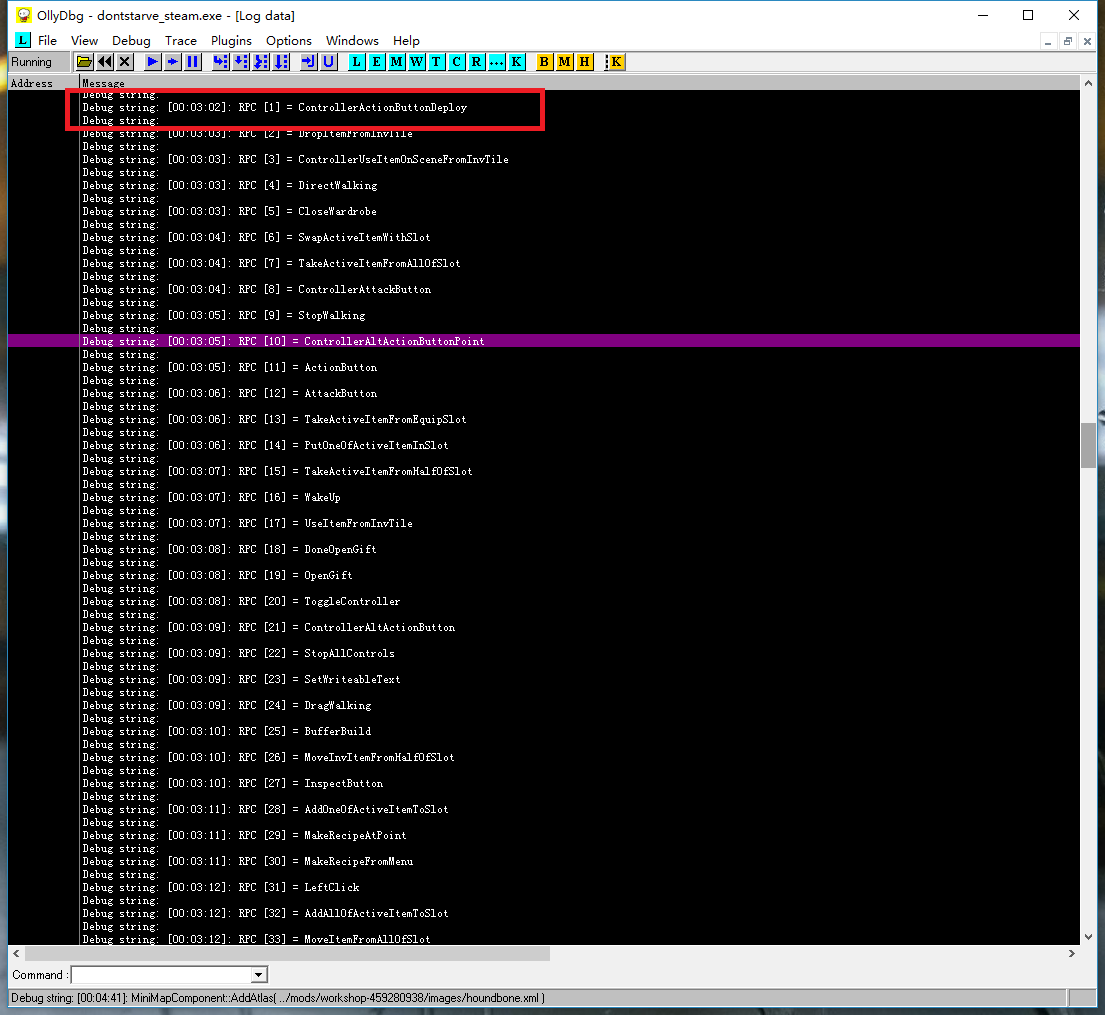Show References with cyan R button

click(476, 62)
